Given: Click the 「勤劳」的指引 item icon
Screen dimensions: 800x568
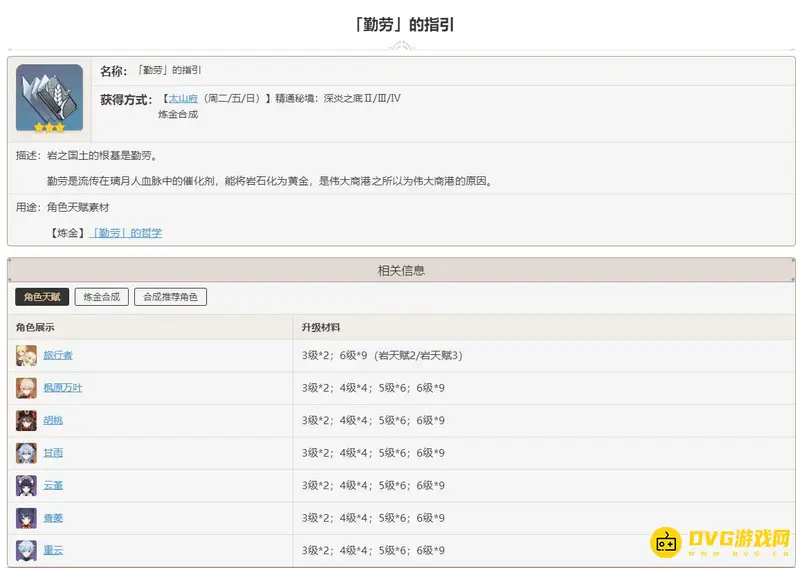Looking at the screenshot, I should tap(49, 98).
